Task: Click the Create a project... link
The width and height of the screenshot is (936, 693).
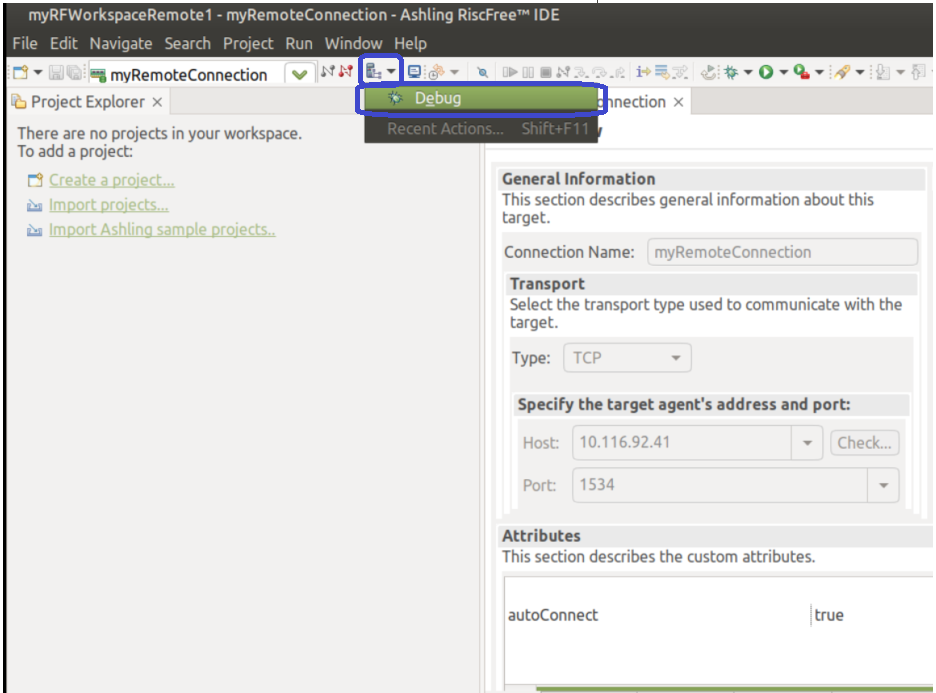Action: [112, 180]
